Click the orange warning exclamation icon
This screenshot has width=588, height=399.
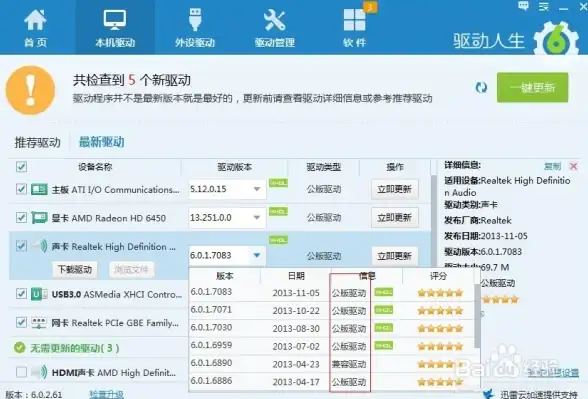tap(30, 90)
